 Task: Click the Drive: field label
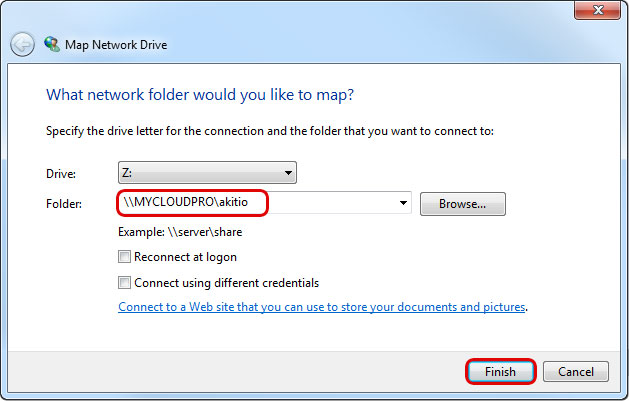pyautogui.click(x=62, y=174)
